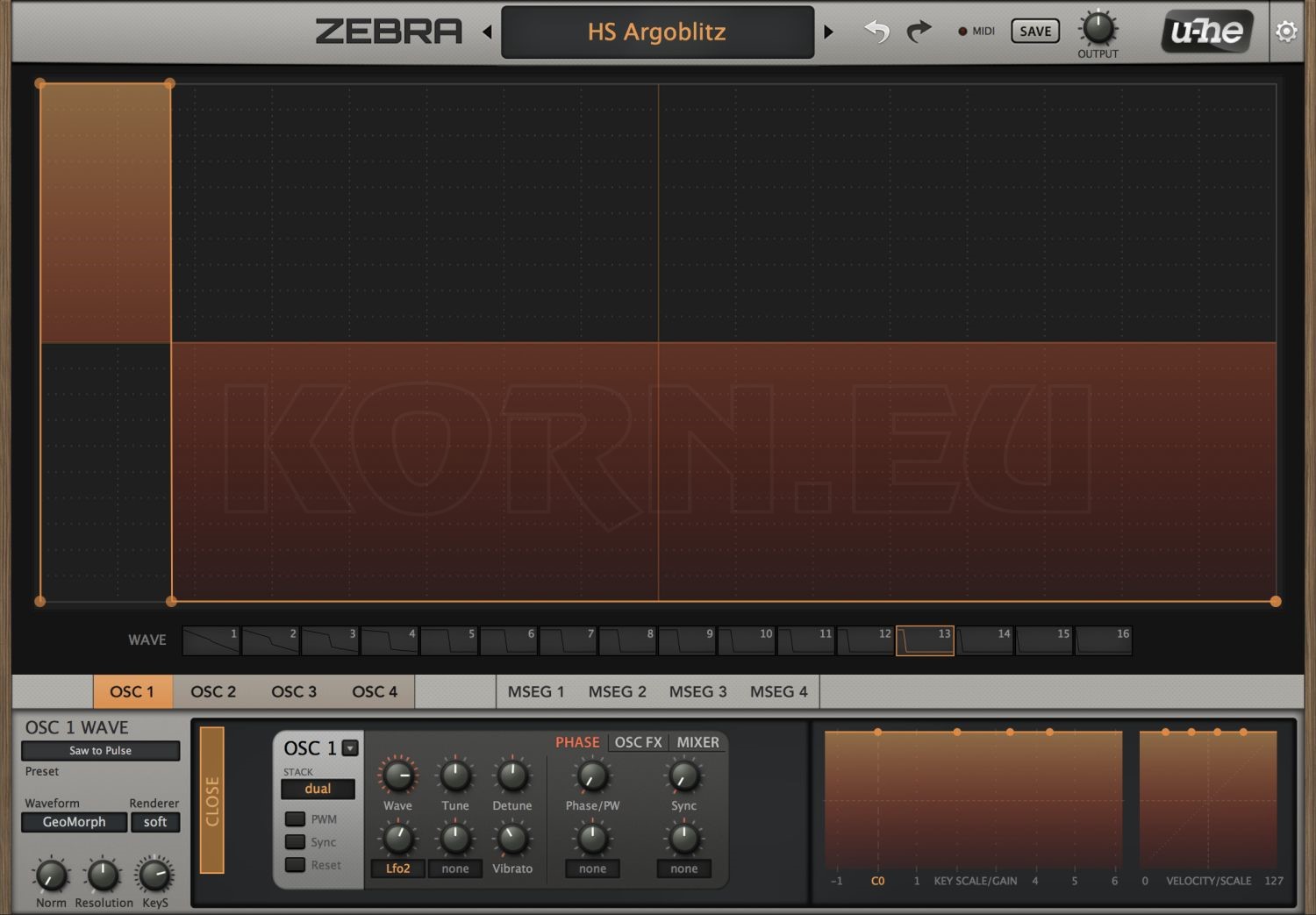Switch to the OSC 2 tab
The width and height of the screenshot is (1316, 915).
pyautogui.click(x=212, y=691)
